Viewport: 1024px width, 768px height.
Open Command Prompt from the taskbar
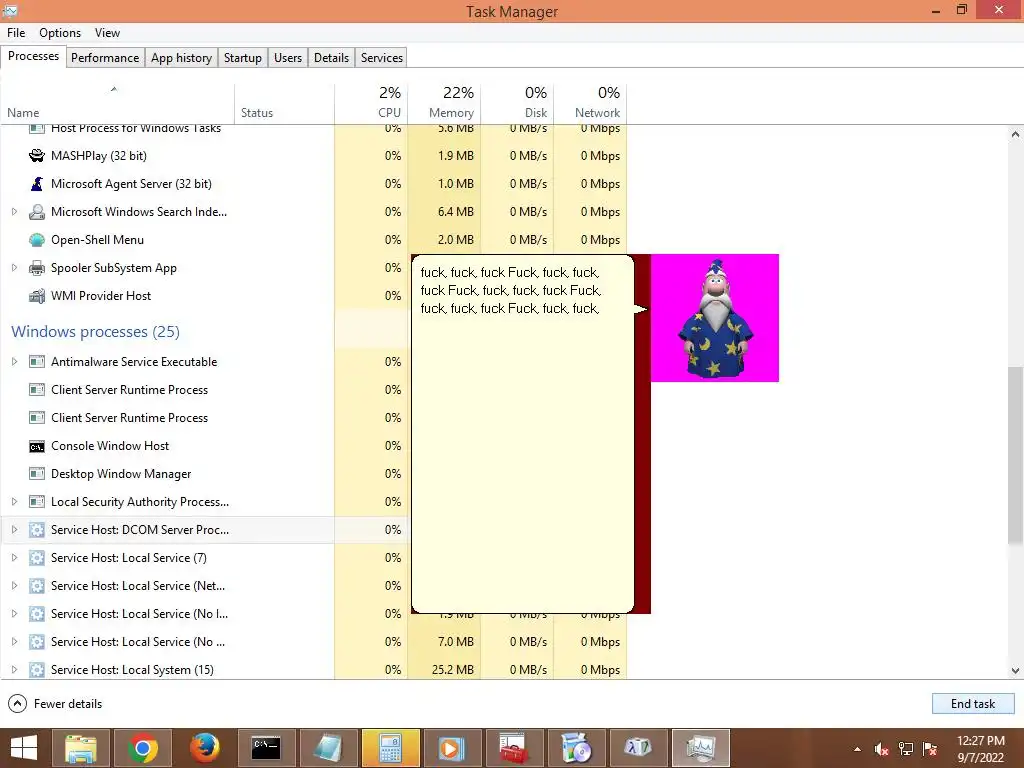[266, 748]
